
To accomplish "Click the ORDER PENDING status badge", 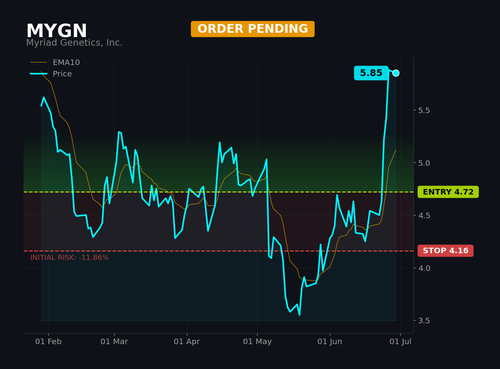I will (253, 29).
